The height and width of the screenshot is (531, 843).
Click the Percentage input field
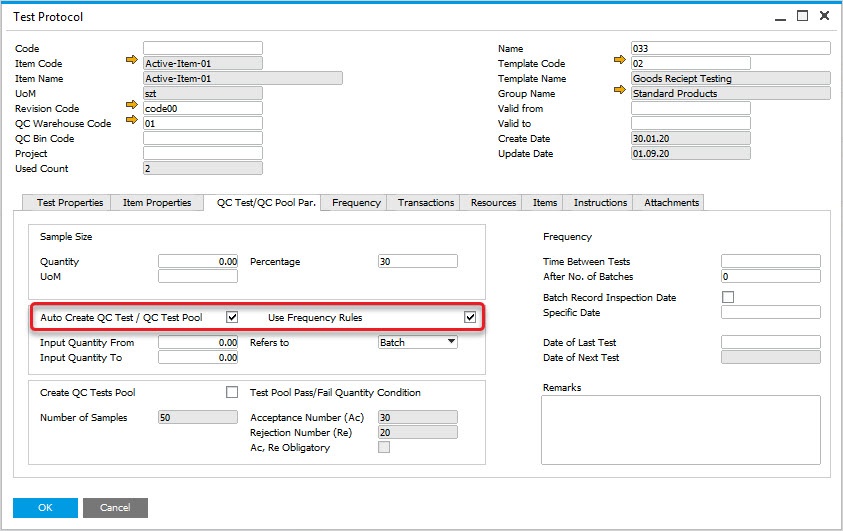(x=417, y=261)
